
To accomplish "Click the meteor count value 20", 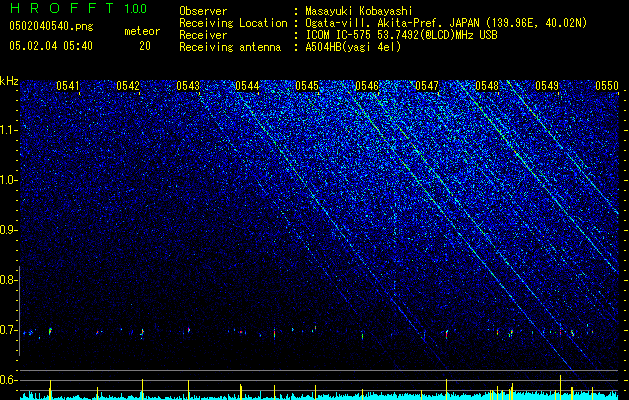I will coord(145,46).
